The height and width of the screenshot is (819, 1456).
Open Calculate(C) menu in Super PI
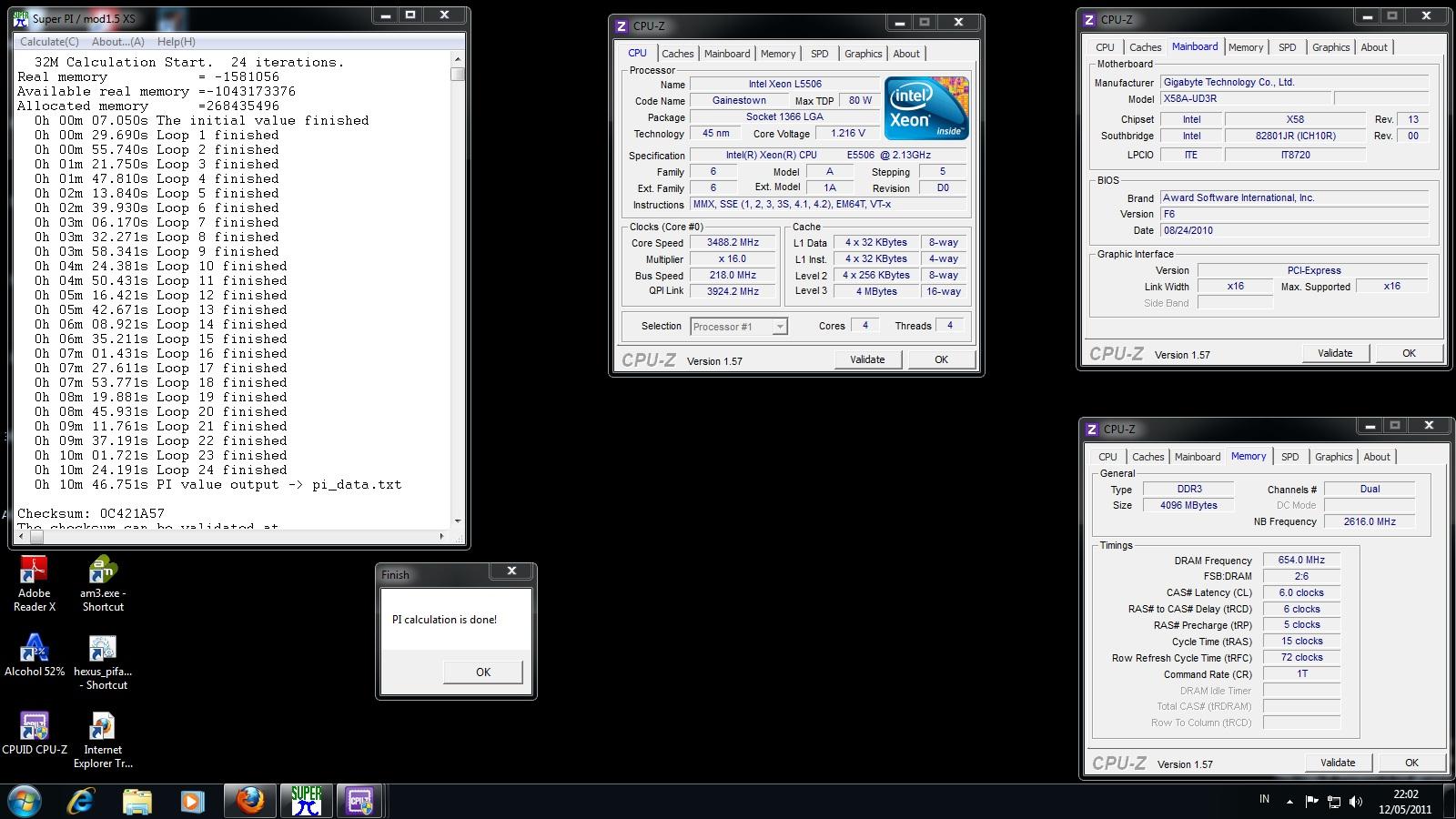[49, 42]
